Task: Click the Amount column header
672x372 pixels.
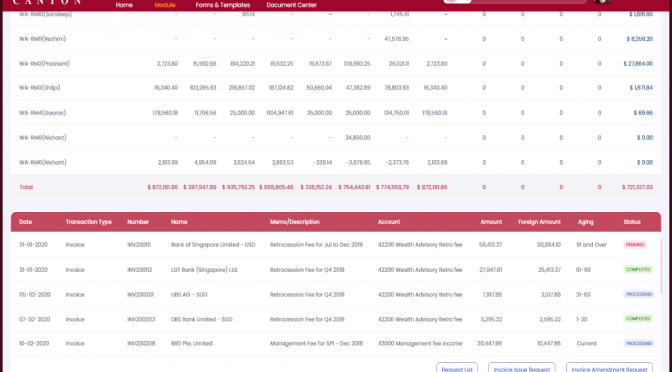Action: click(x=491, y=222)
